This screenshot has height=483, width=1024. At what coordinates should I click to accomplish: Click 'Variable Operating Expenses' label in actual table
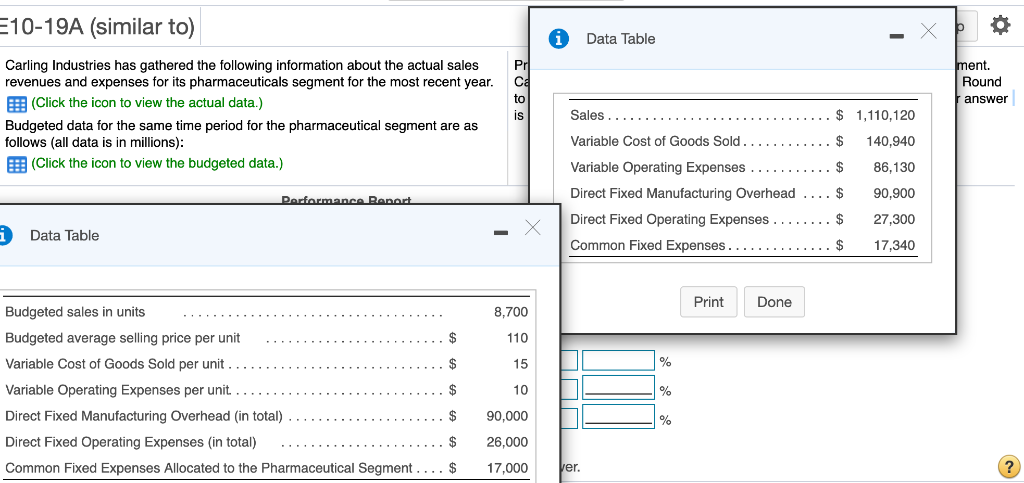[658, 168]
